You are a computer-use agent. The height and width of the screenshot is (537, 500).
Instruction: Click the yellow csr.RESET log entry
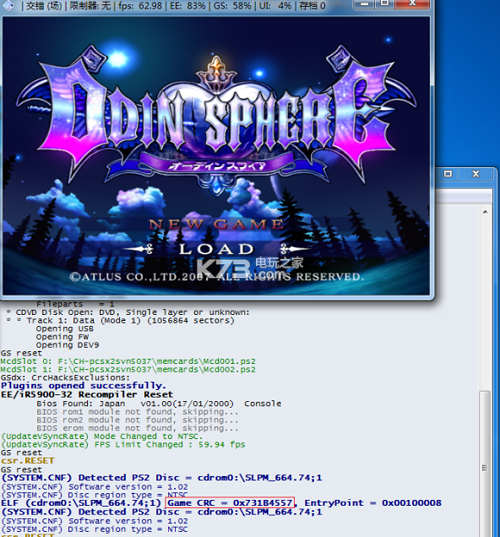27,461
